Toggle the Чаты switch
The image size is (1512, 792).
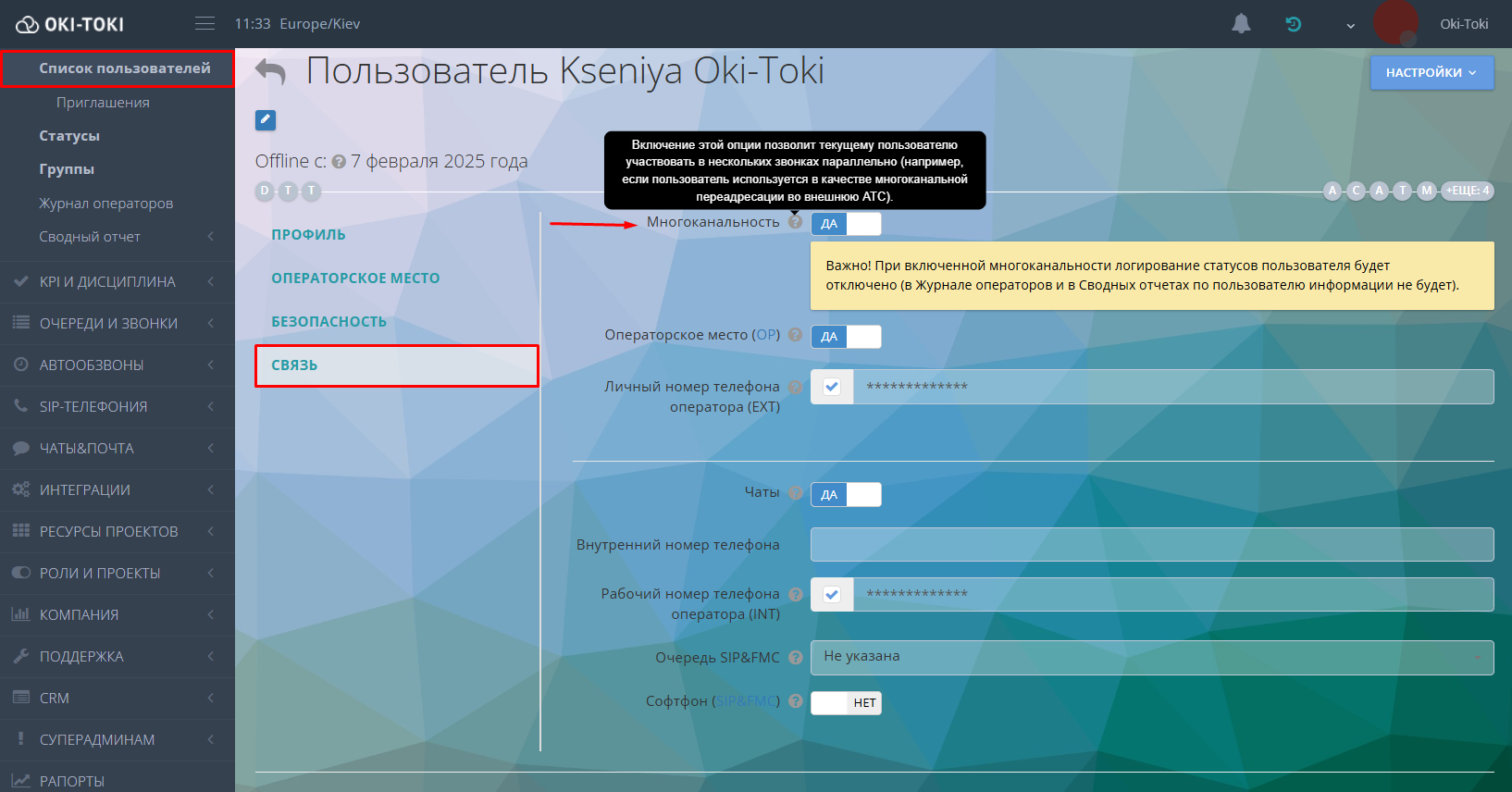(846, 495)
